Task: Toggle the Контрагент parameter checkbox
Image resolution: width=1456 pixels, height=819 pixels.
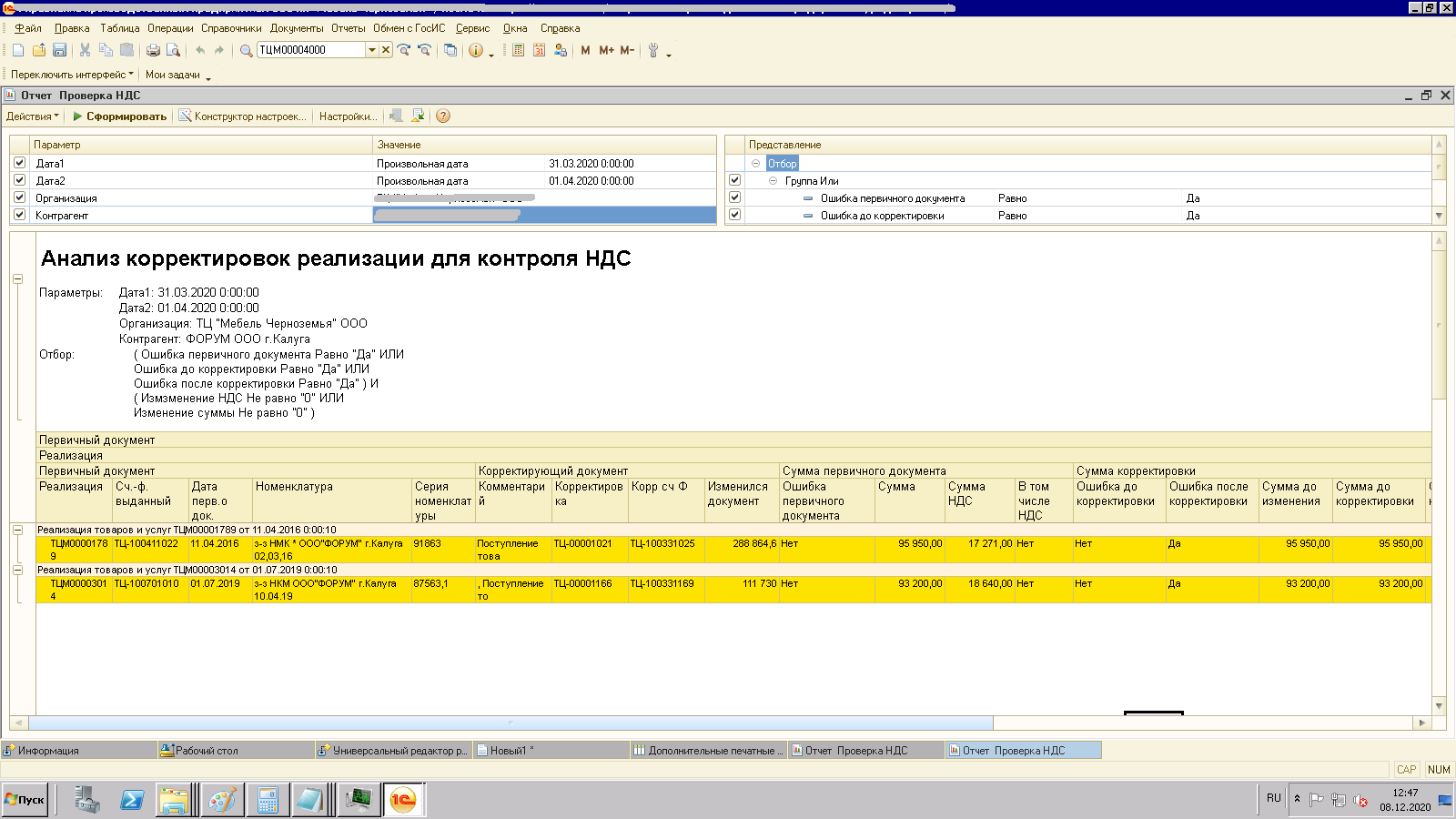Action: click(19, 215)
